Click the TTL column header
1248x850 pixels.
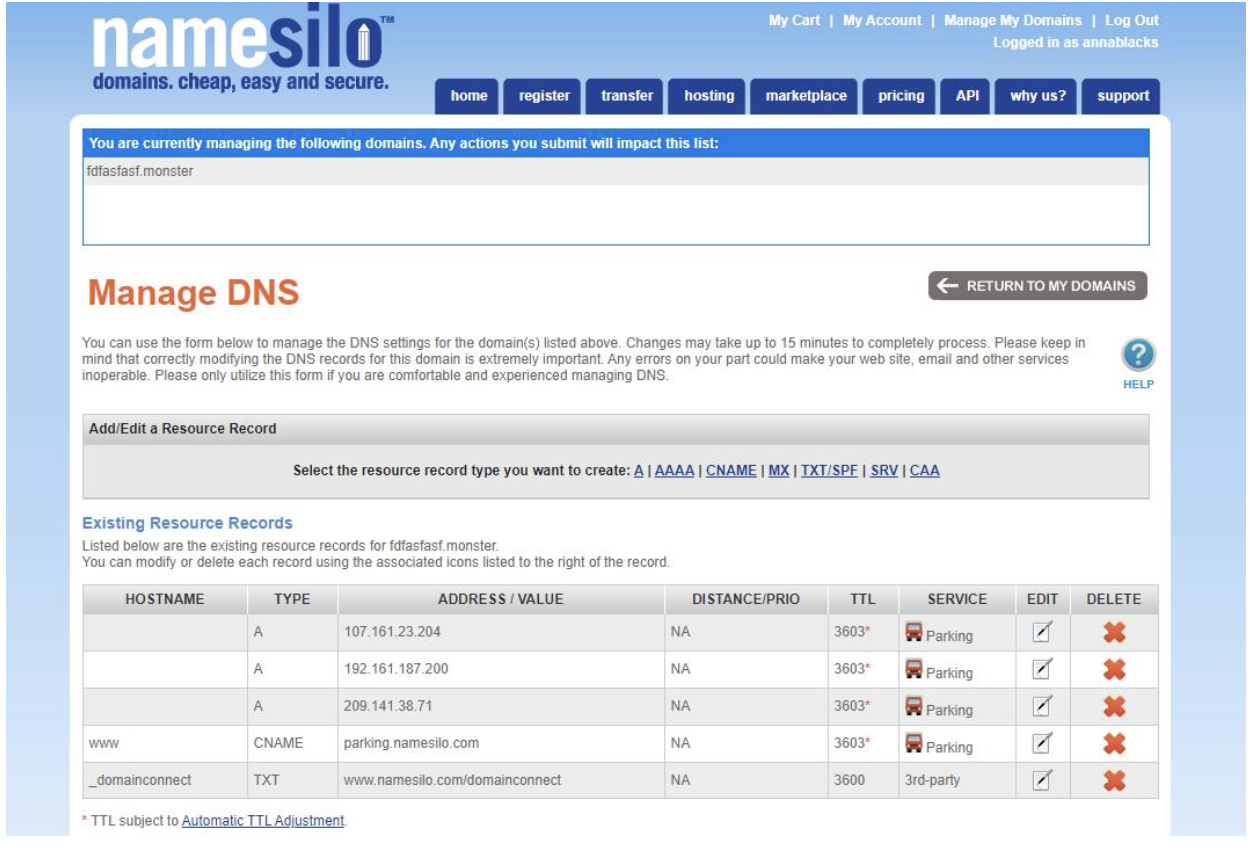[863, 599]
